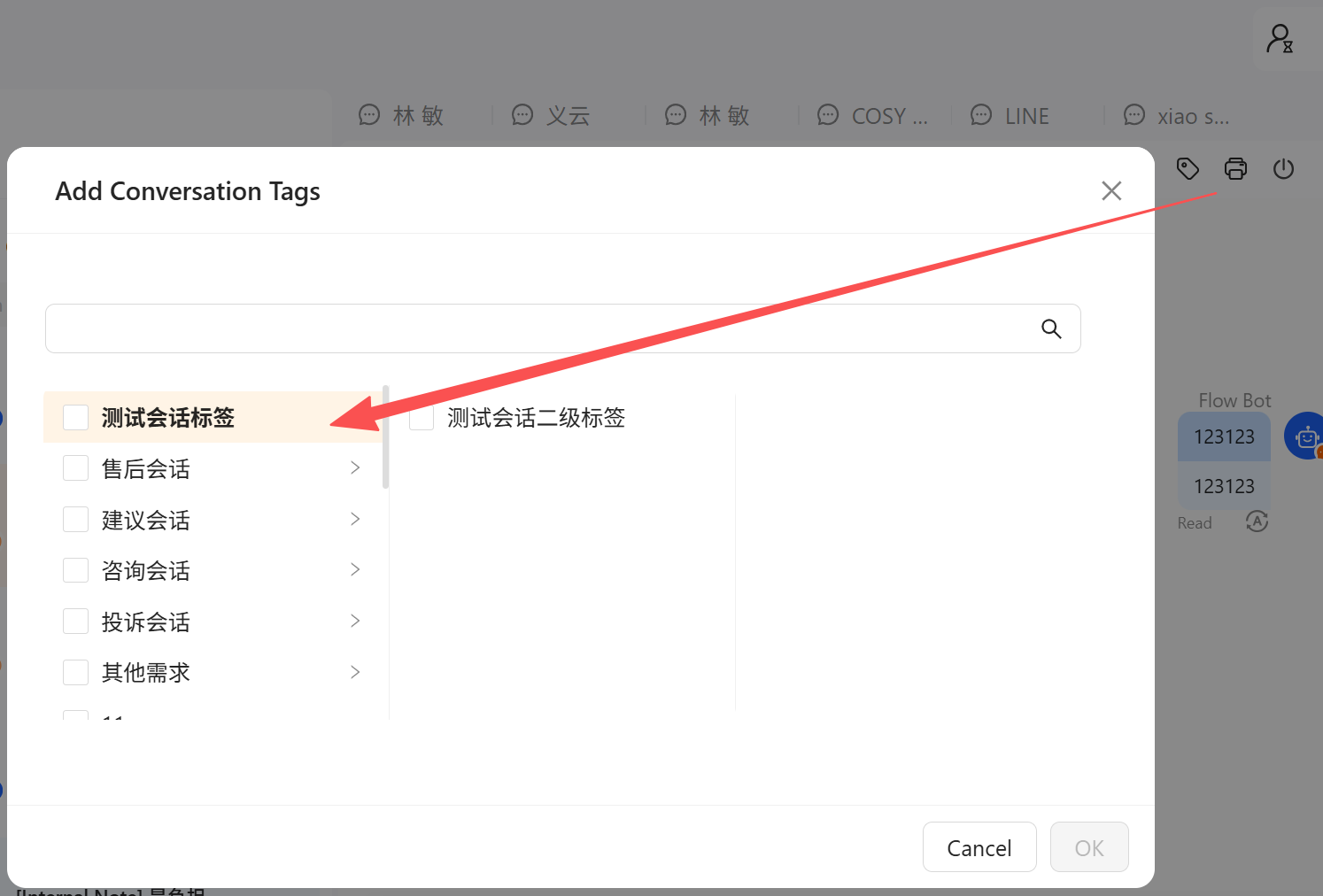Select 测试会话标签 tag row text

[168, 417]
